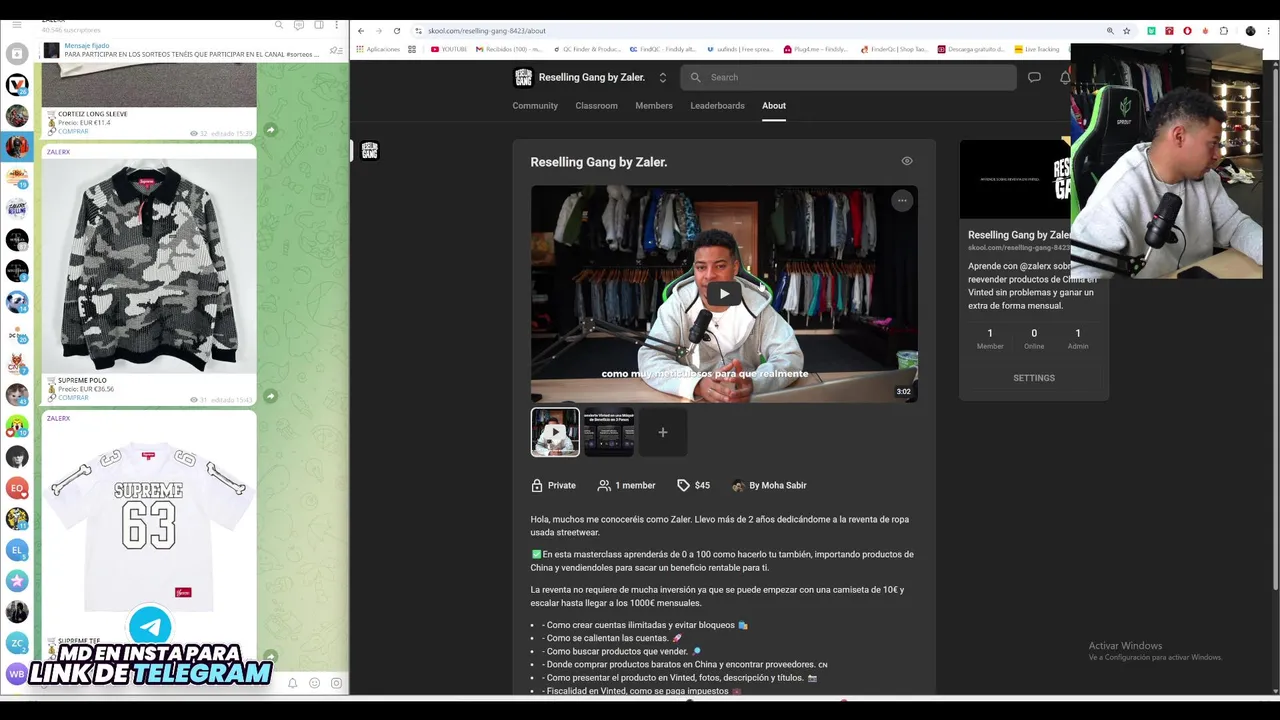This screenshot has height=720, width=1280.
Task: Open Chrome extensions puzzle icon
Action: (1223, 31)
